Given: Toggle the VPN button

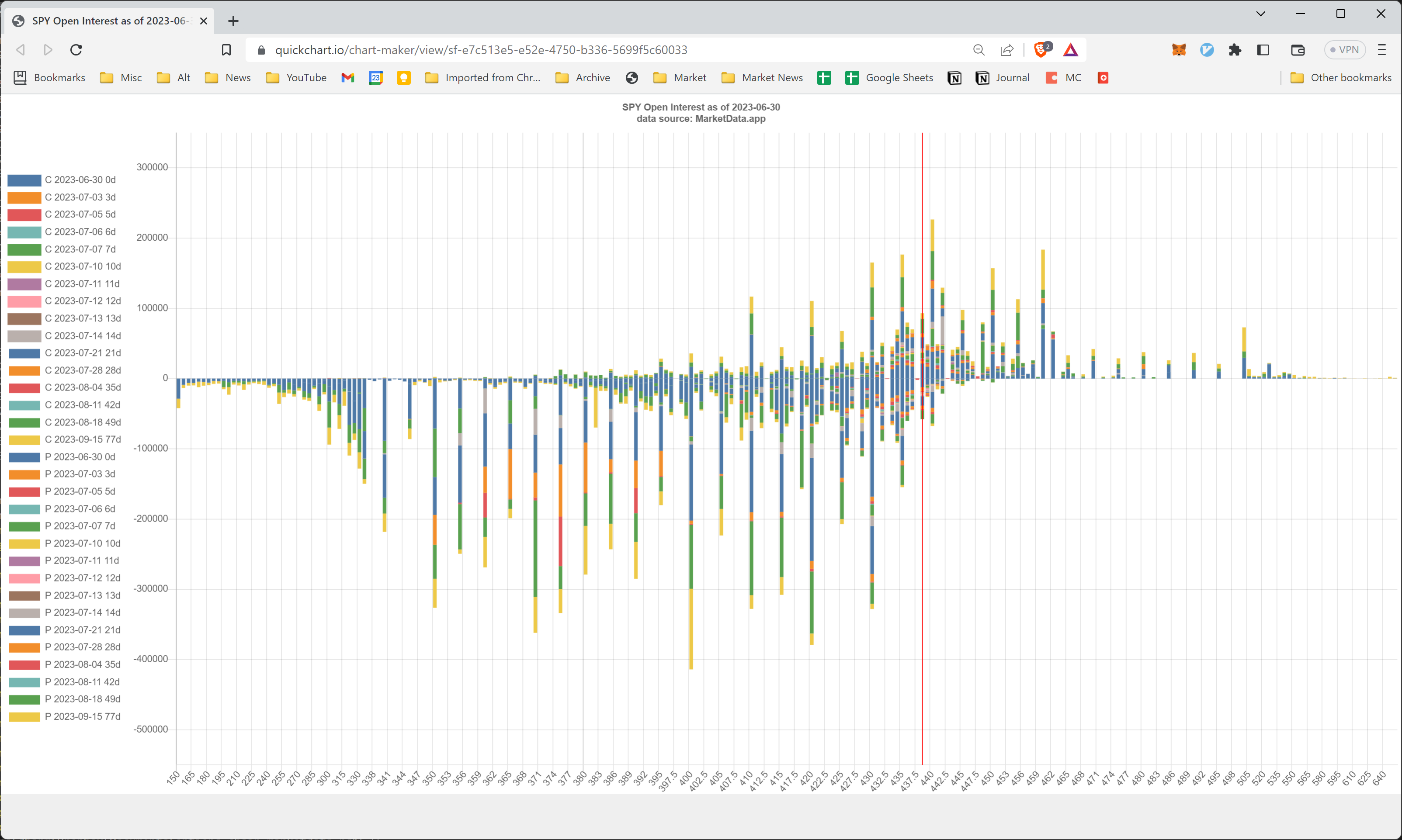Looking at the screenshot, I should coord(1344,50).
